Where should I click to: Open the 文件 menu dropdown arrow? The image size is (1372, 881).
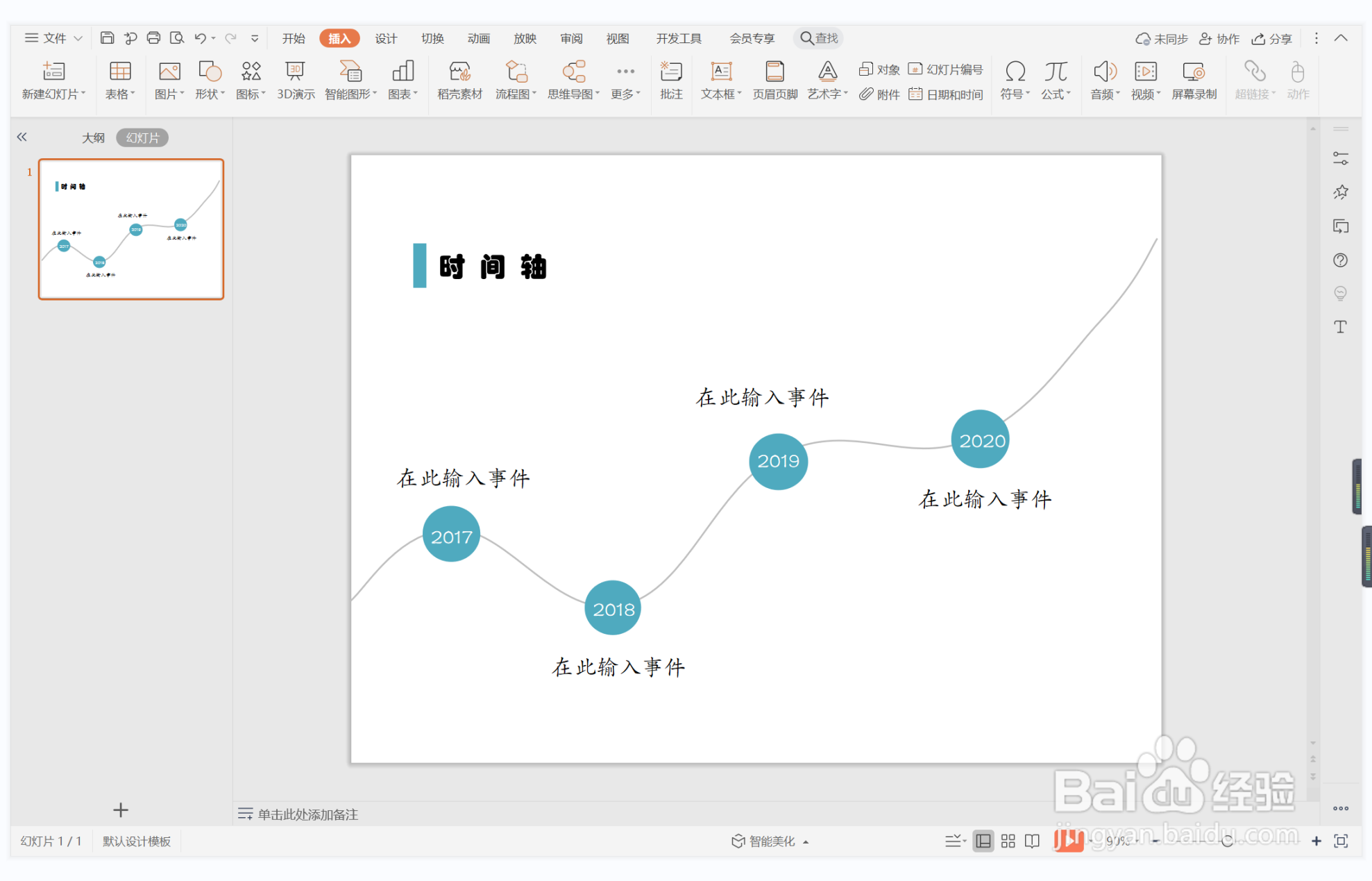tap(78, 38)
